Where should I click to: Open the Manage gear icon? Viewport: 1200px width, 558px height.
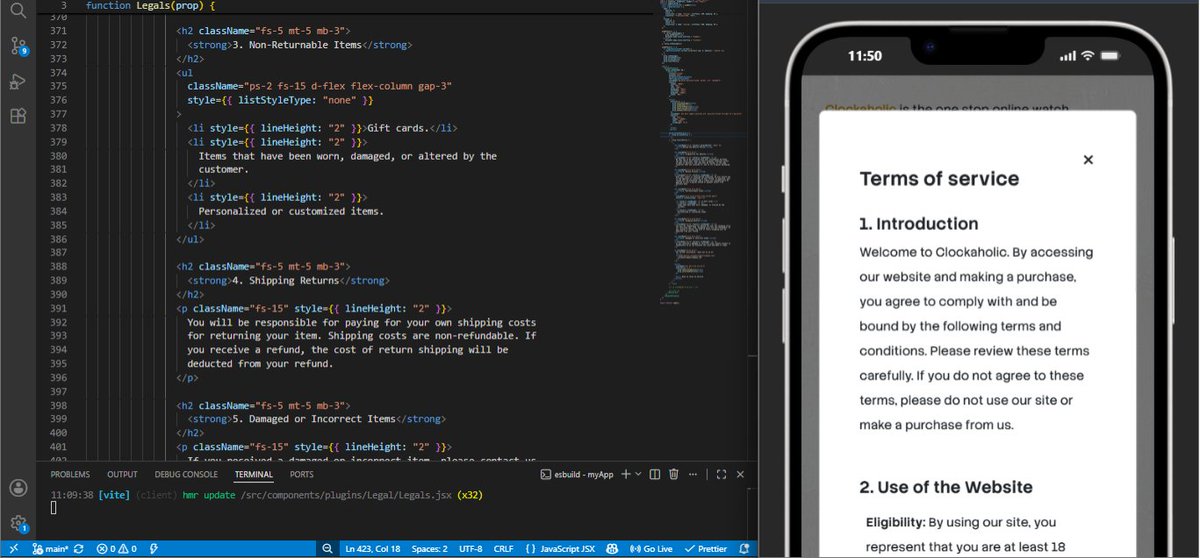[17, 522]
